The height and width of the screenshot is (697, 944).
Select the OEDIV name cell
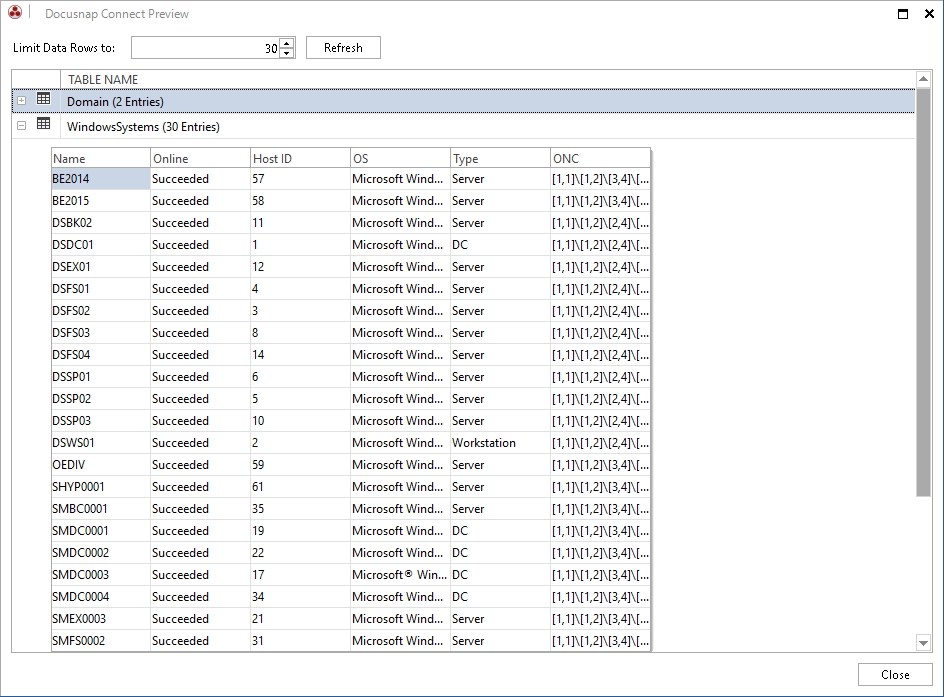click(x=101, y=465)
